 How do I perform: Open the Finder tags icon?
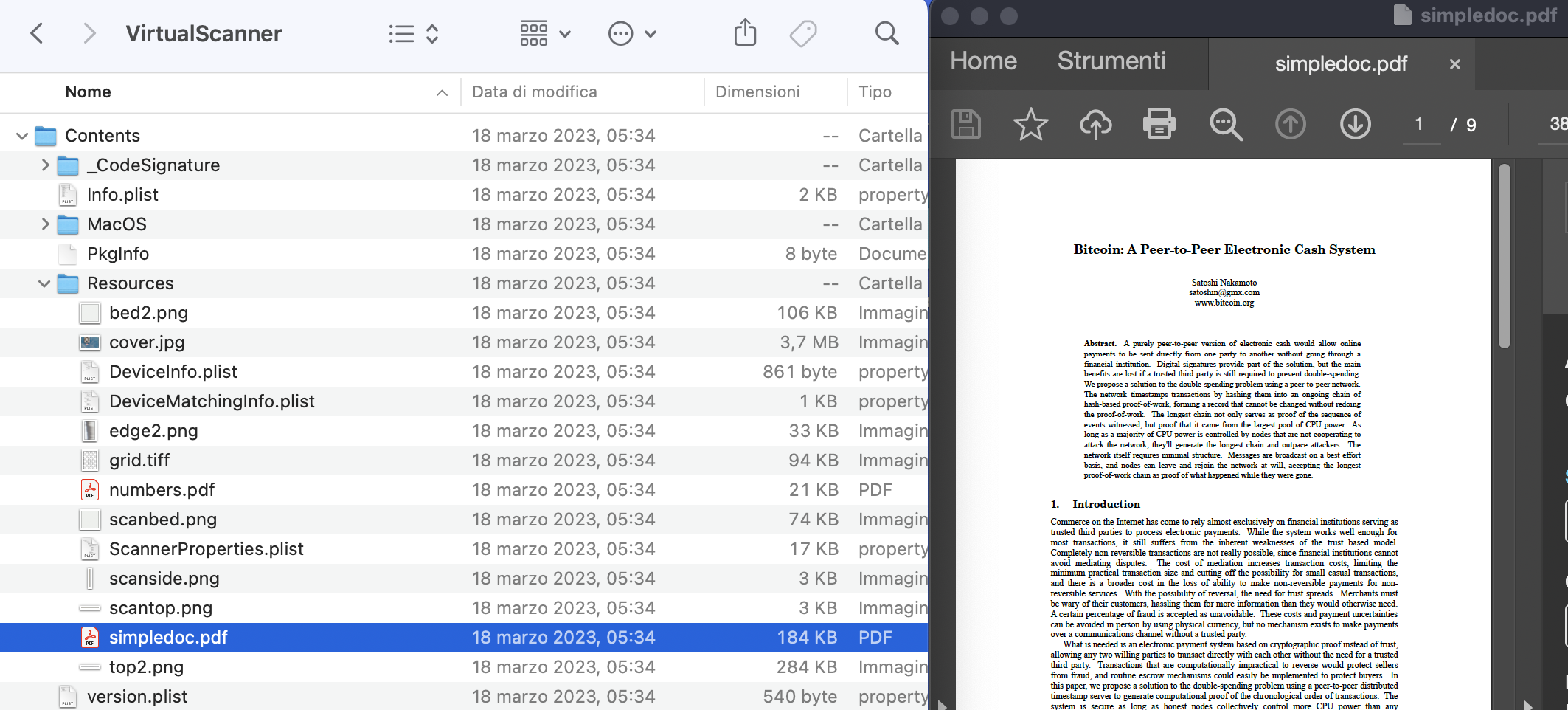803,33
